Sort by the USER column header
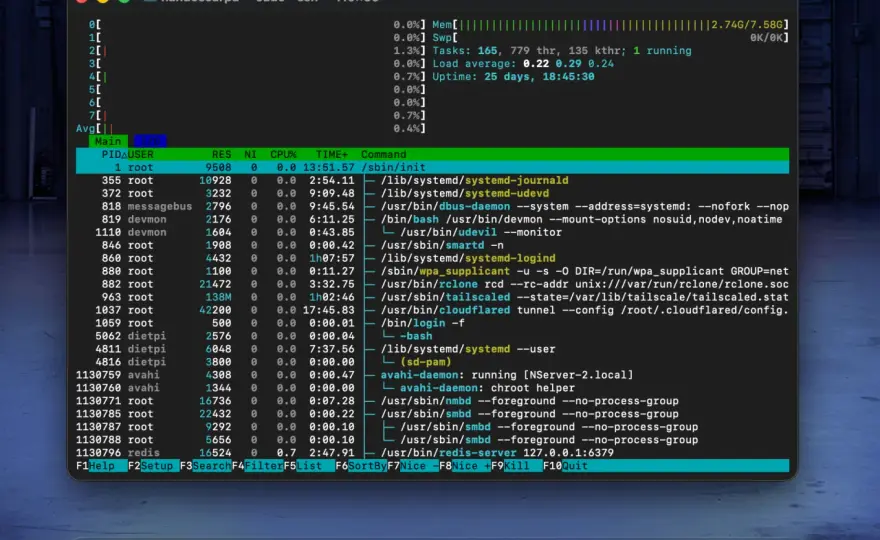The image size is (880, 540). pos(140,154)
